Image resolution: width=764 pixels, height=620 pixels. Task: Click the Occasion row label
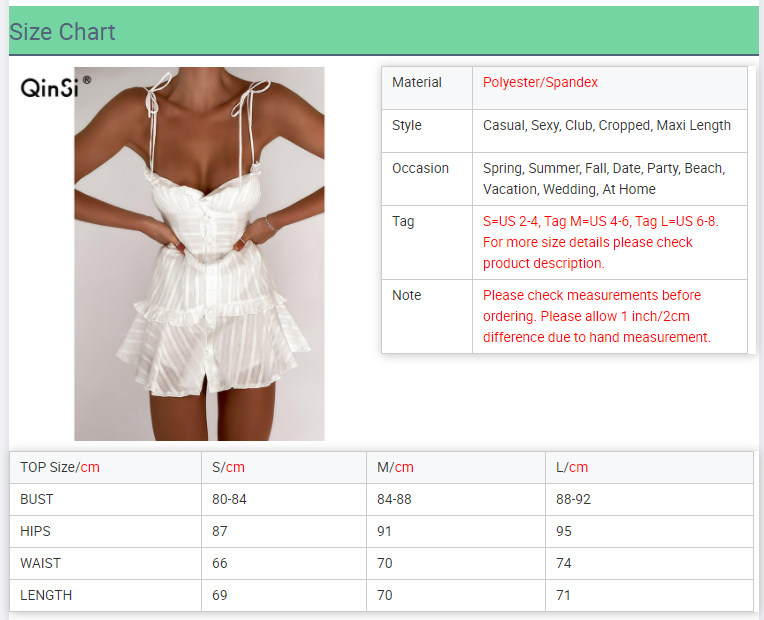[420, 169]
